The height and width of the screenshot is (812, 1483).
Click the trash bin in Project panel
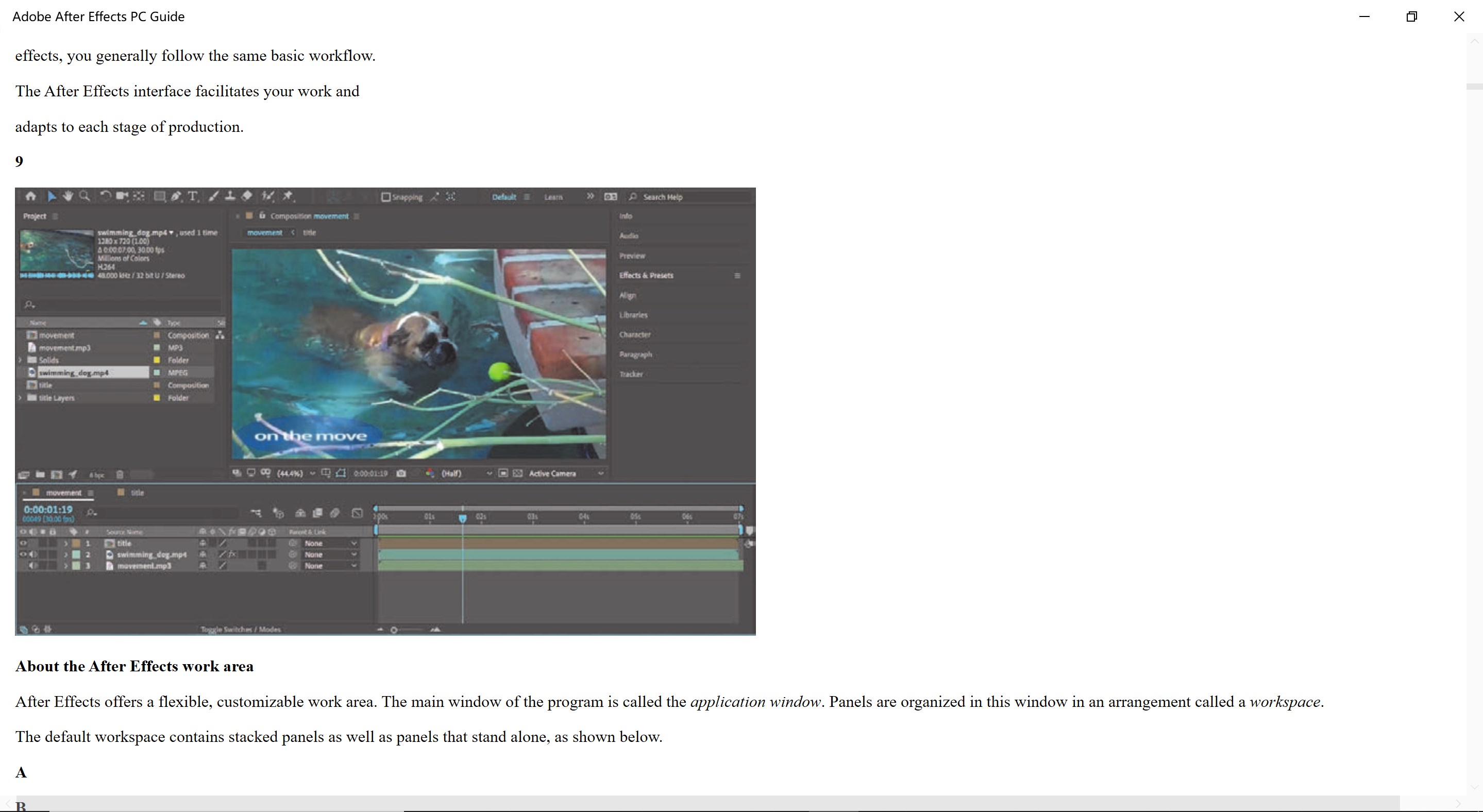click(x=120, y=475)
